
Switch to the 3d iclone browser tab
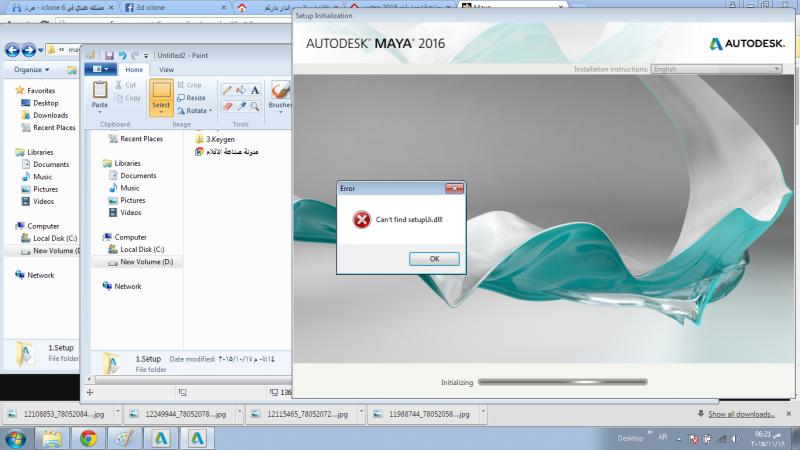coord(173,7)
